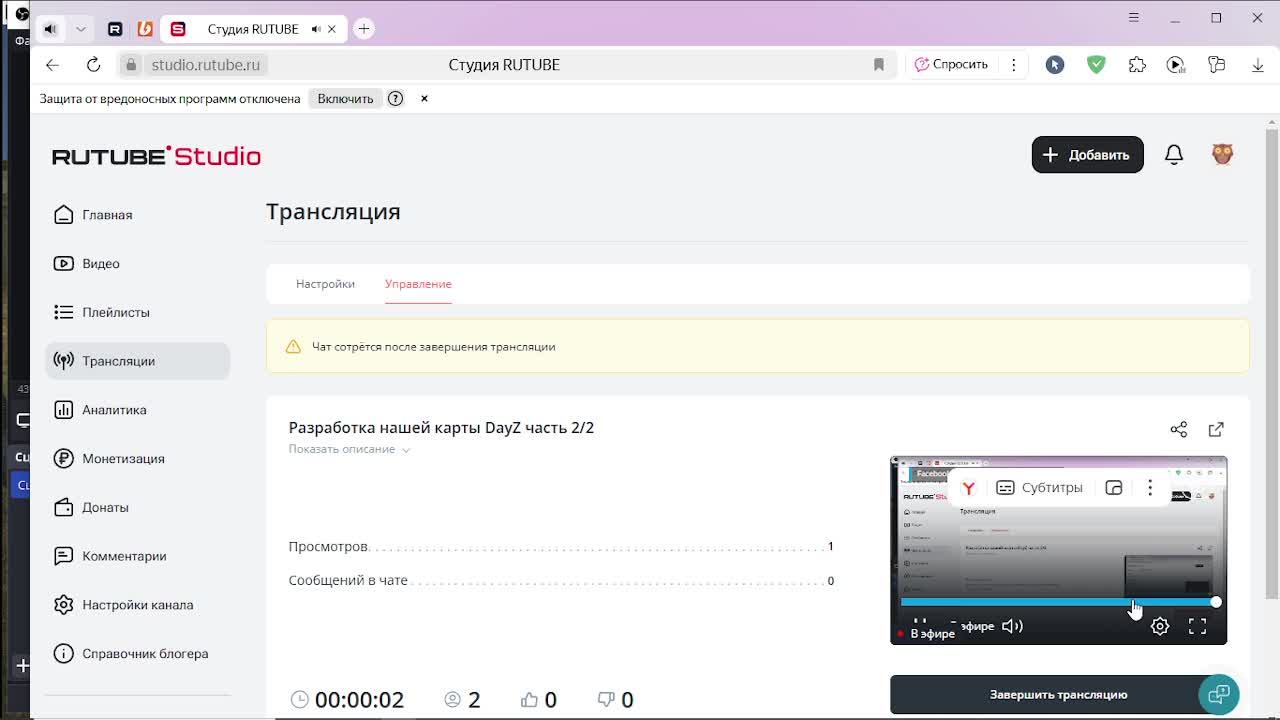Open player overlay three-dots menu

click(x=1150, y=488)
